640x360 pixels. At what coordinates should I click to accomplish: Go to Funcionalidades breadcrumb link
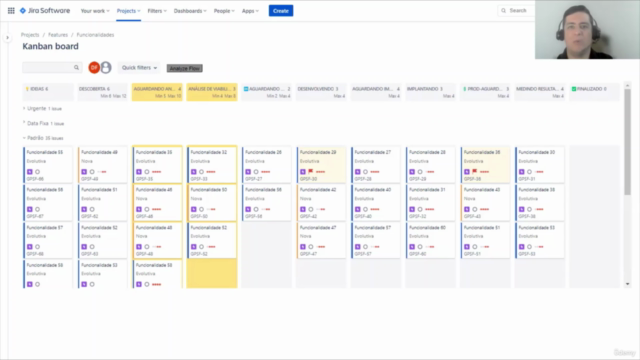[x=96, y=35]
